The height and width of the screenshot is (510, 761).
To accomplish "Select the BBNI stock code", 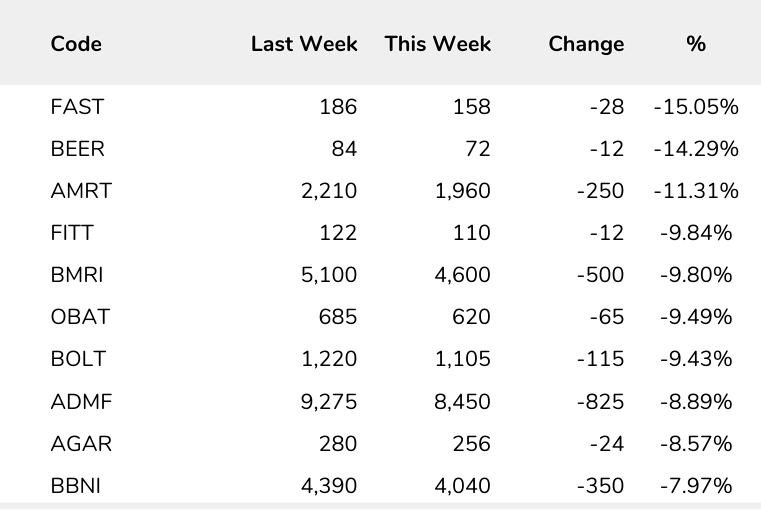I will 75,486.
